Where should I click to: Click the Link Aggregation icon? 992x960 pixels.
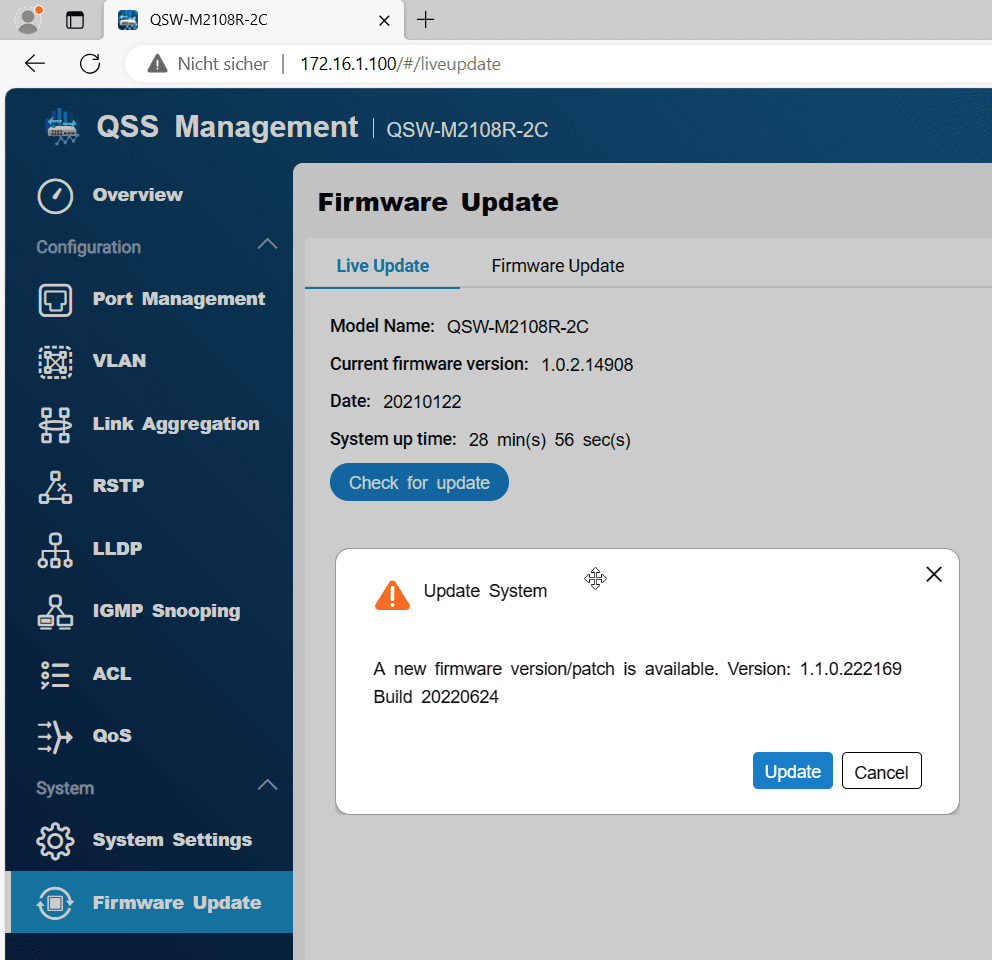pyautogui.click(x=55, y=425)
